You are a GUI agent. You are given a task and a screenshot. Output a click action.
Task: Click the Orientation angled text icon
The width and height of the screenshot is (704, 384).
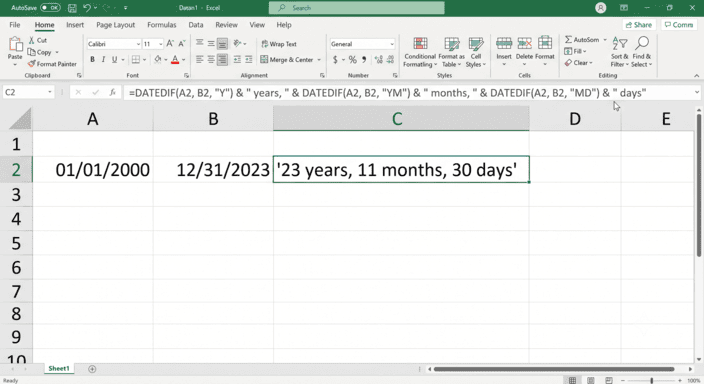click(238, 44)
